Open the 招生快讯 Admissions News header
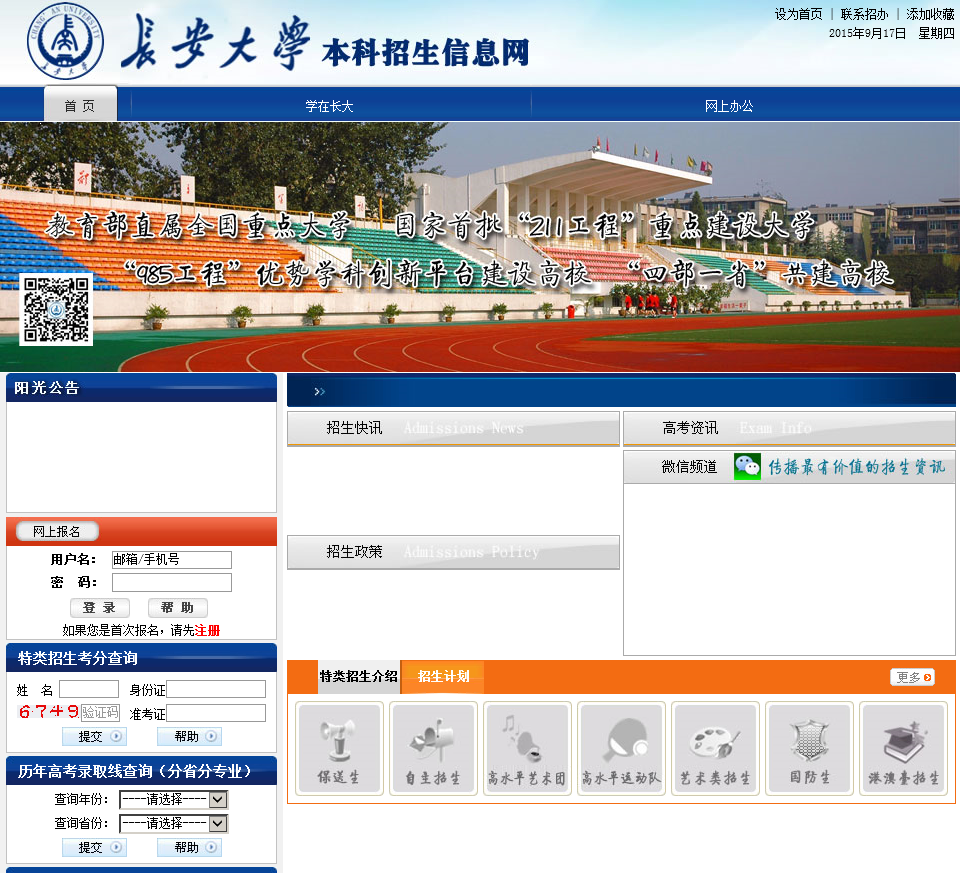Image resolution: width=960 pixels, height=873 pixels. [453, 428]
